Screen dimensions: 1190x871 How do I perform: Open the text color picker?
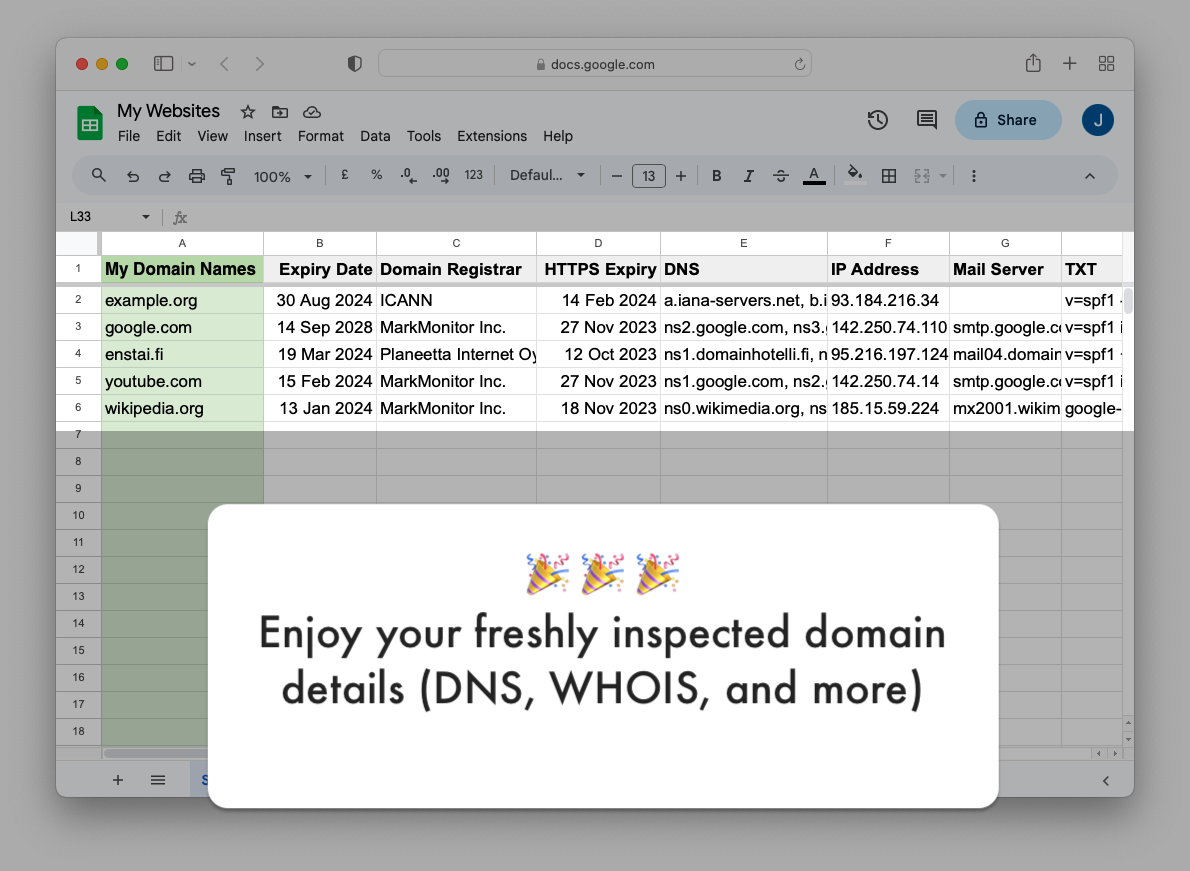[x=814, y=176]
